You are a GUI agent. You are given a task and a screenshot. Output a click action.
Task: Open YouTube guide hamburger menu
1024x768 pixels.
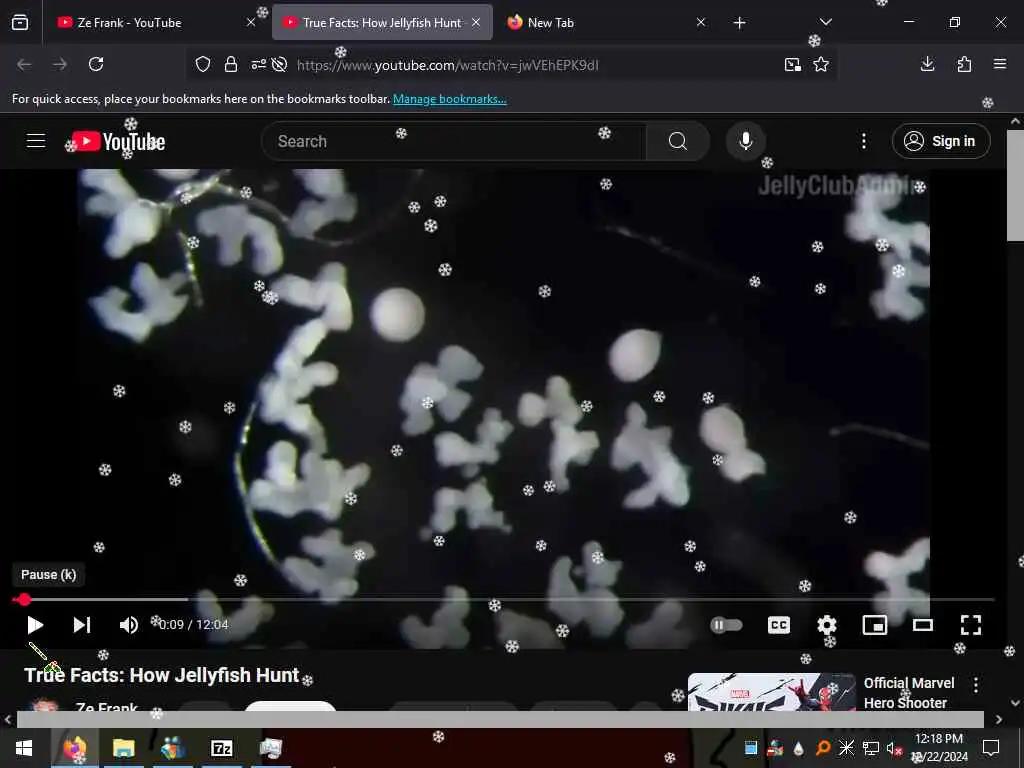pos(36,141)
